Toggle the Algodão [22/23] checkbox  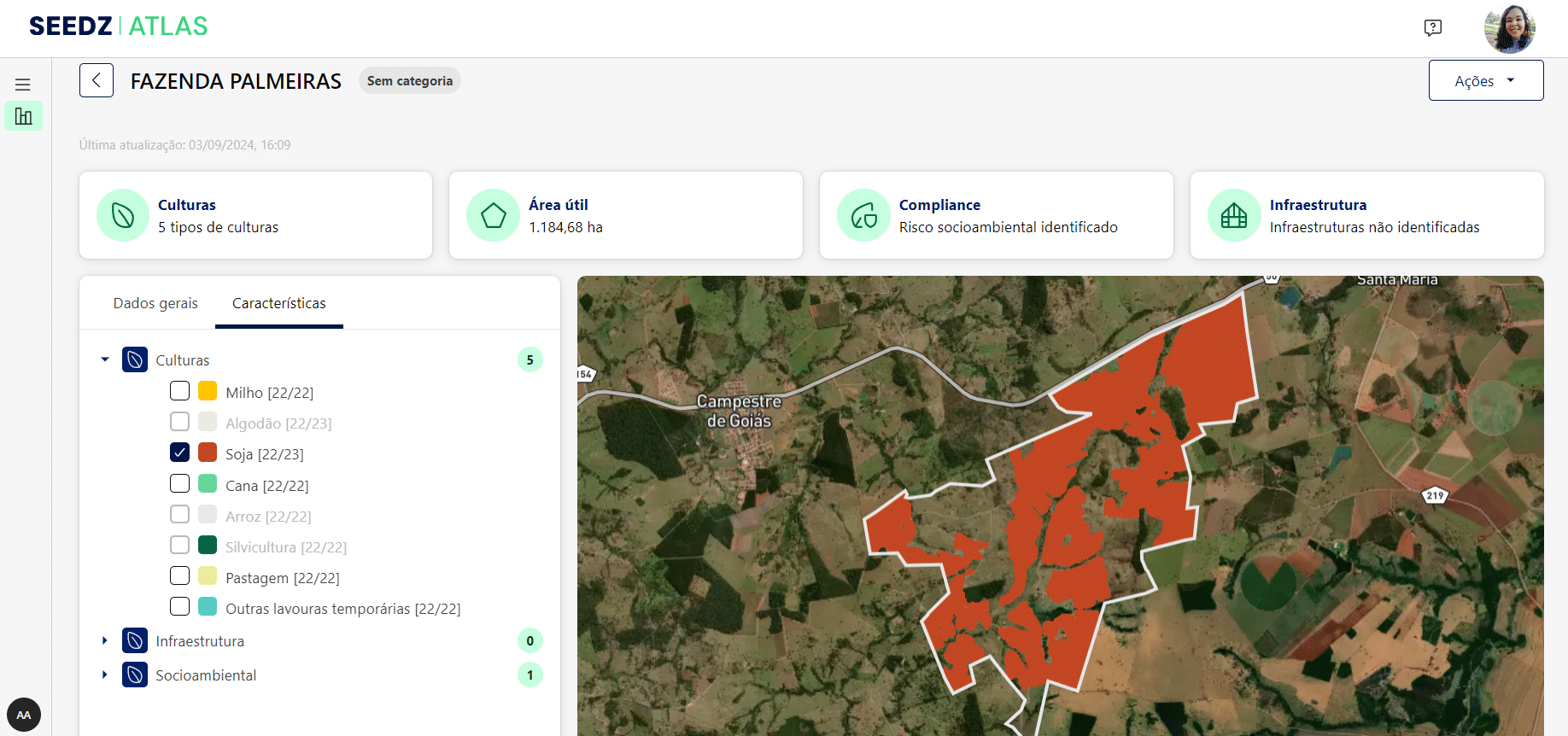[x=179, y=422]
